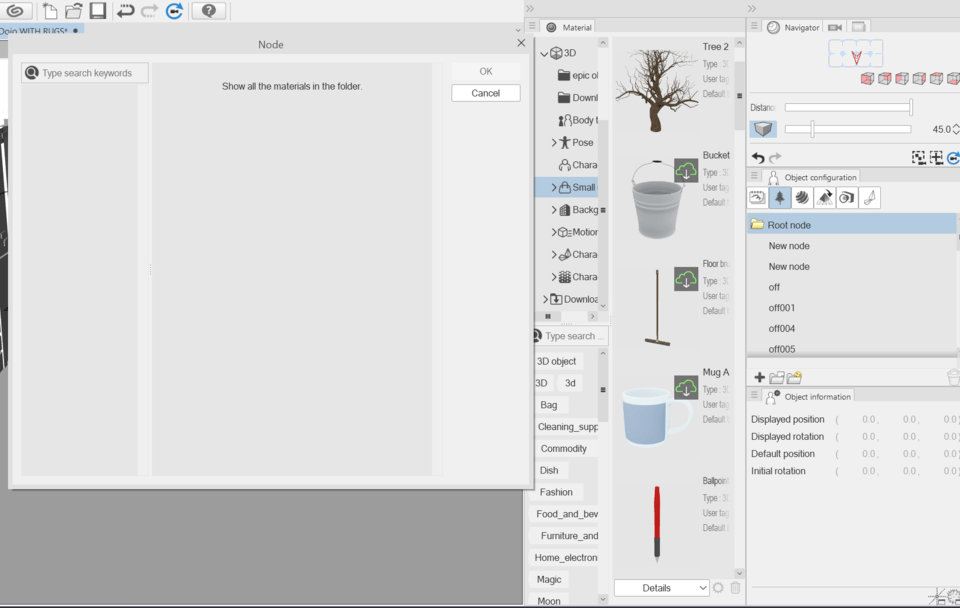Select the striped sphere icon in Object configuration
The height and width of the screenshot is (608, 960).
point(801,198)
